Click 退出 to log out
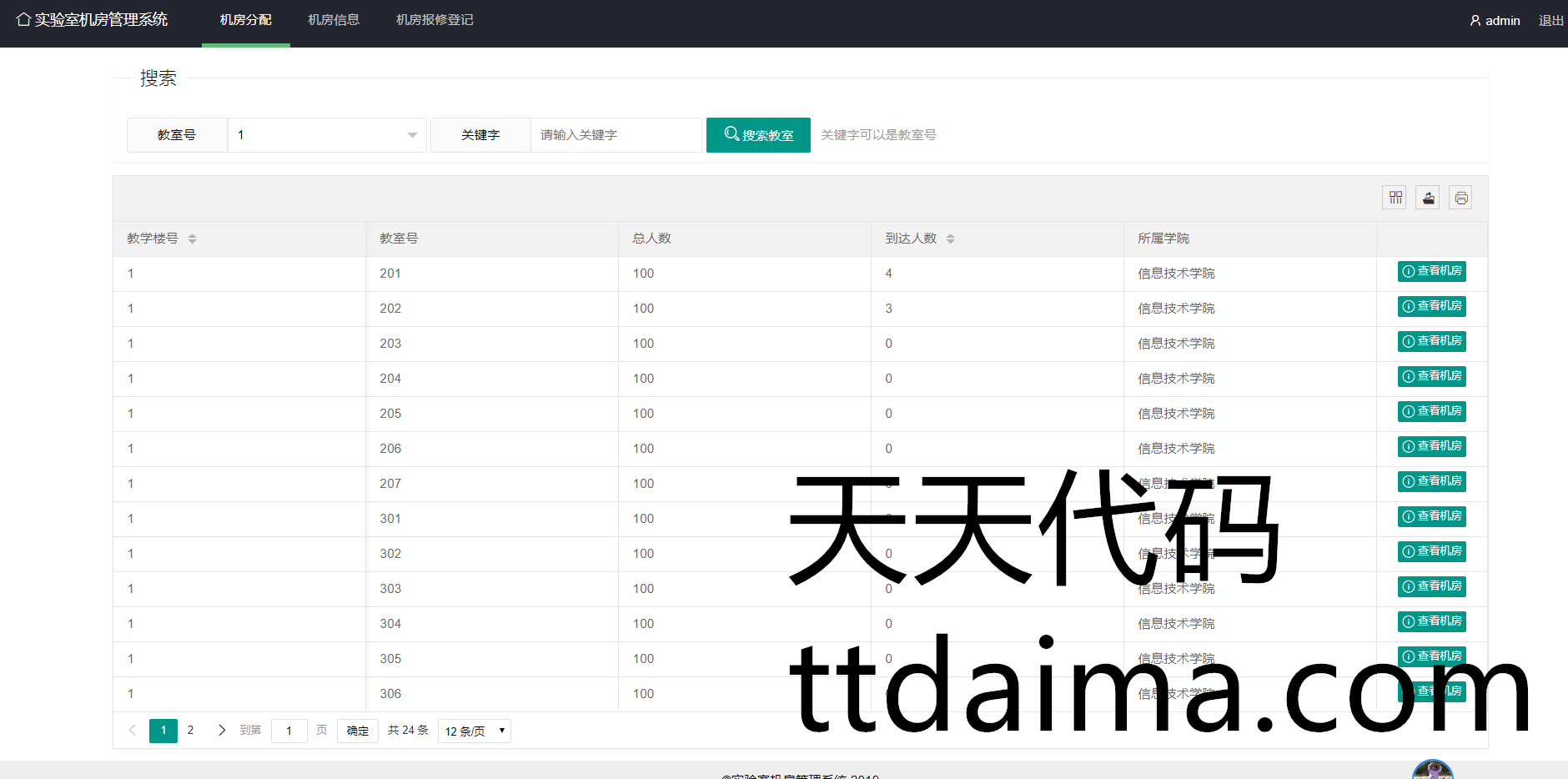This screenshot has width=1568, height=779. [x=1550, y=21]
